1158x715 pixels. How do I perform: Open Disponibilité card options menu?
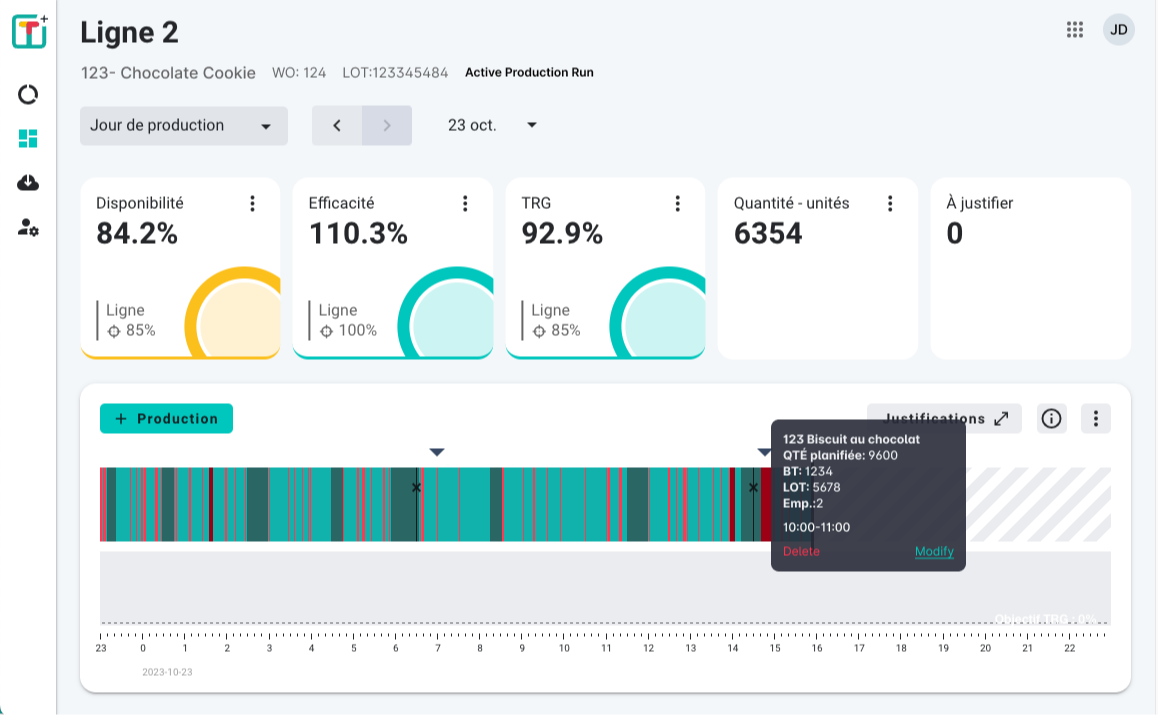252,204
